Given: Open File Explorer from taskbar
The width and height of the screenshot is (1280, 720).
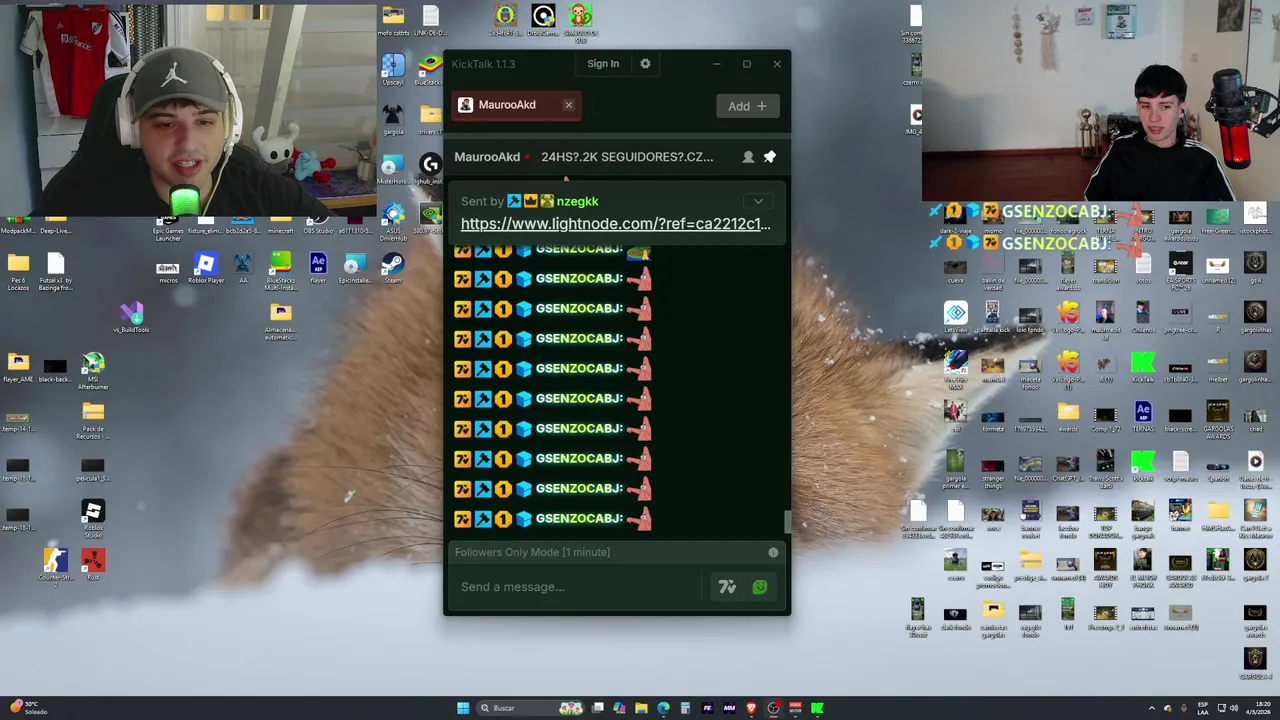Looking at the screenshot, I should pyautogui.click(x=641, y=708).
